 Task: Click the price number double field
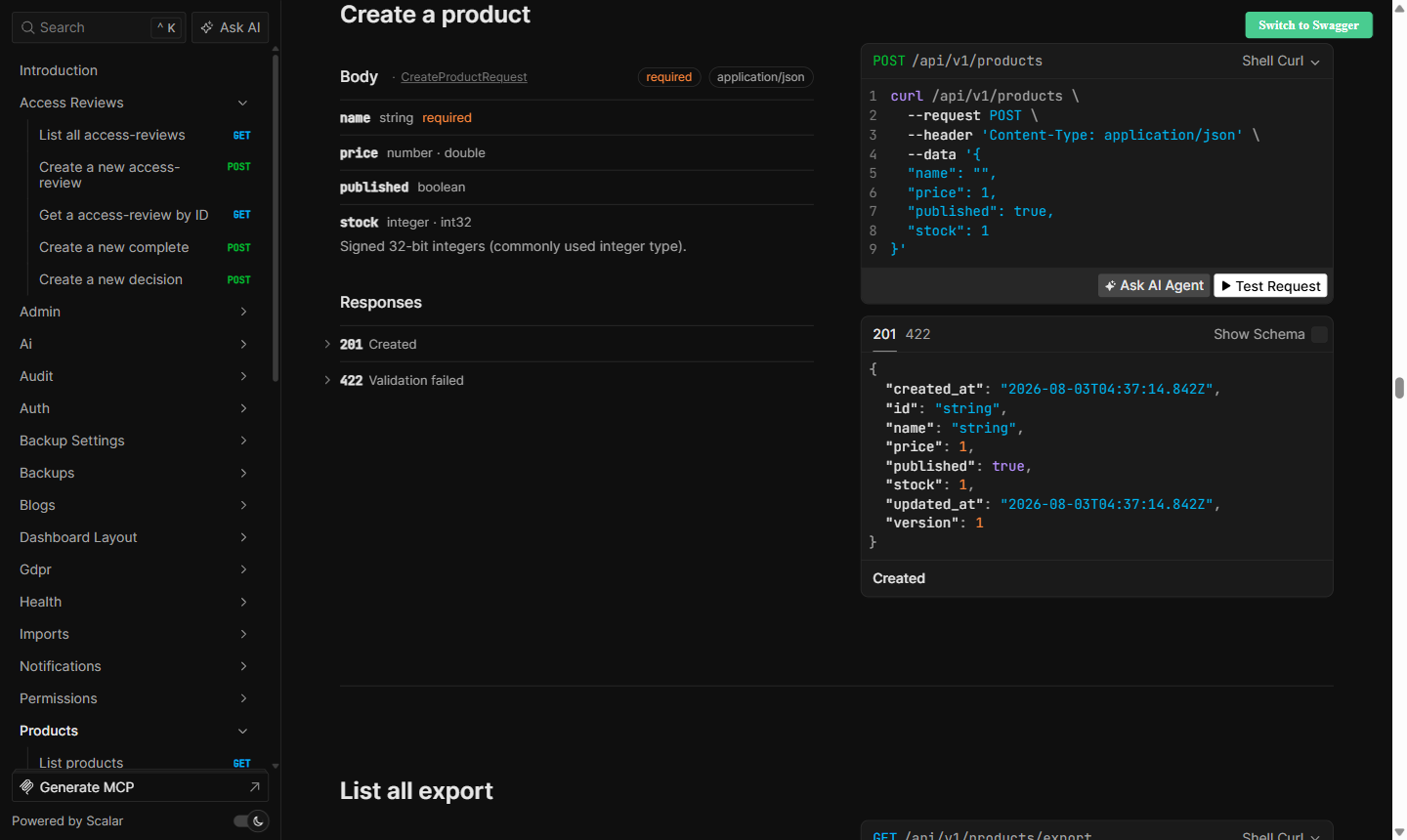(x=576, y=153)
